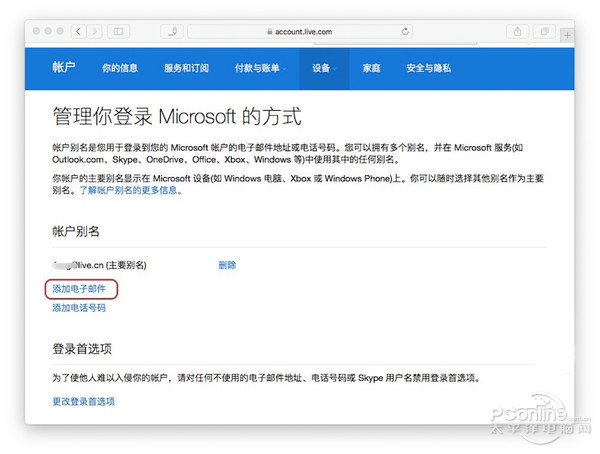
Task: Open the 安全与隐私 menu item
Action: click(429, 68)
